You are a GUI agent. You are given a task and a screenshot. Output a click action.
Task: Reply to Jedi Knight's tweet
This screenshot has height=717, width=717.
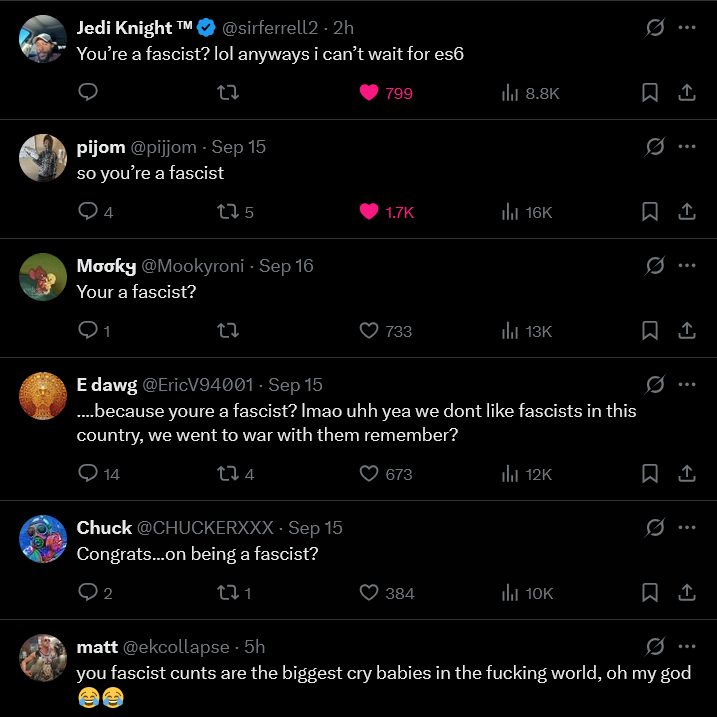(x=88, y=93)
